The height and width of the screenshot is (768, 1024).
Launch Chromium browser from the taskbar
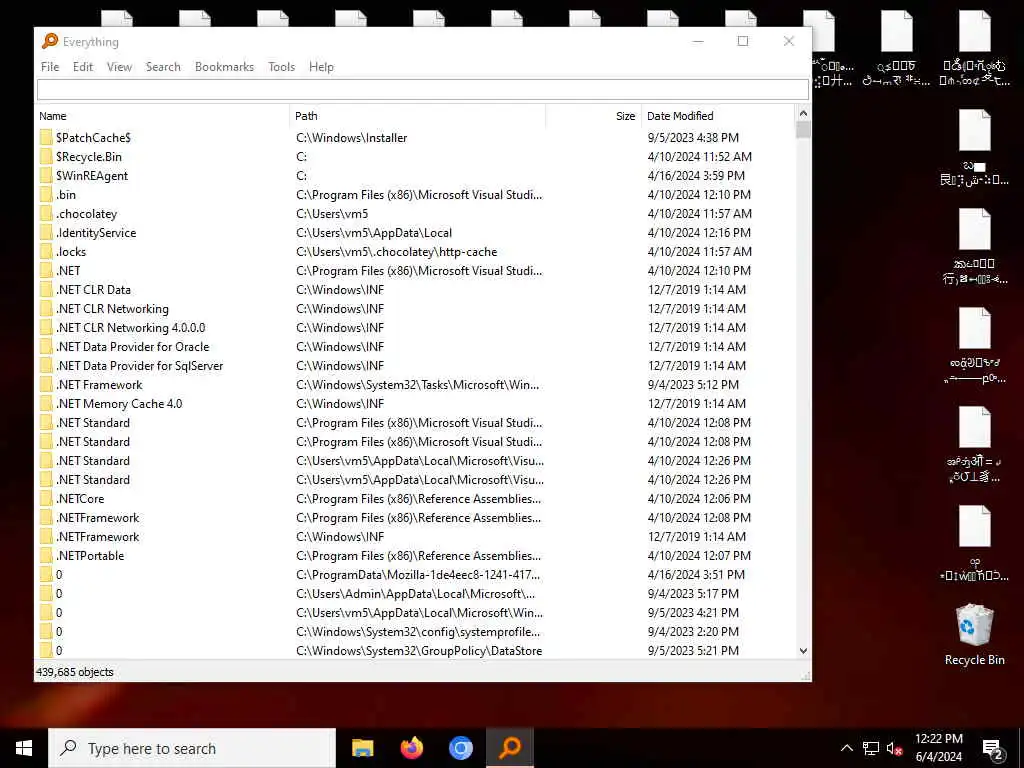[x=460, y=748]
